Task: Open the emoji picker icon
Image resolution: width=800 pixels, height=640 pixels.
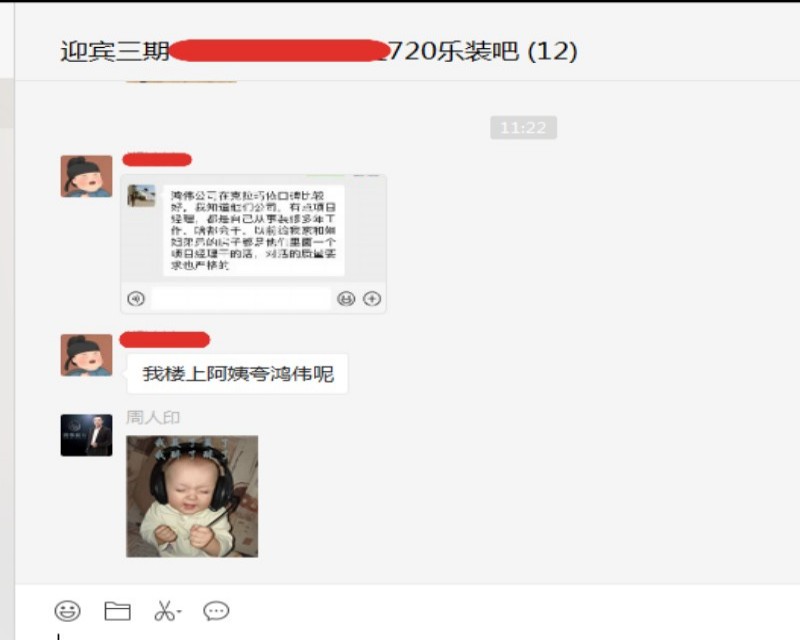Action: pyautogui.click(x=67, y=611)
